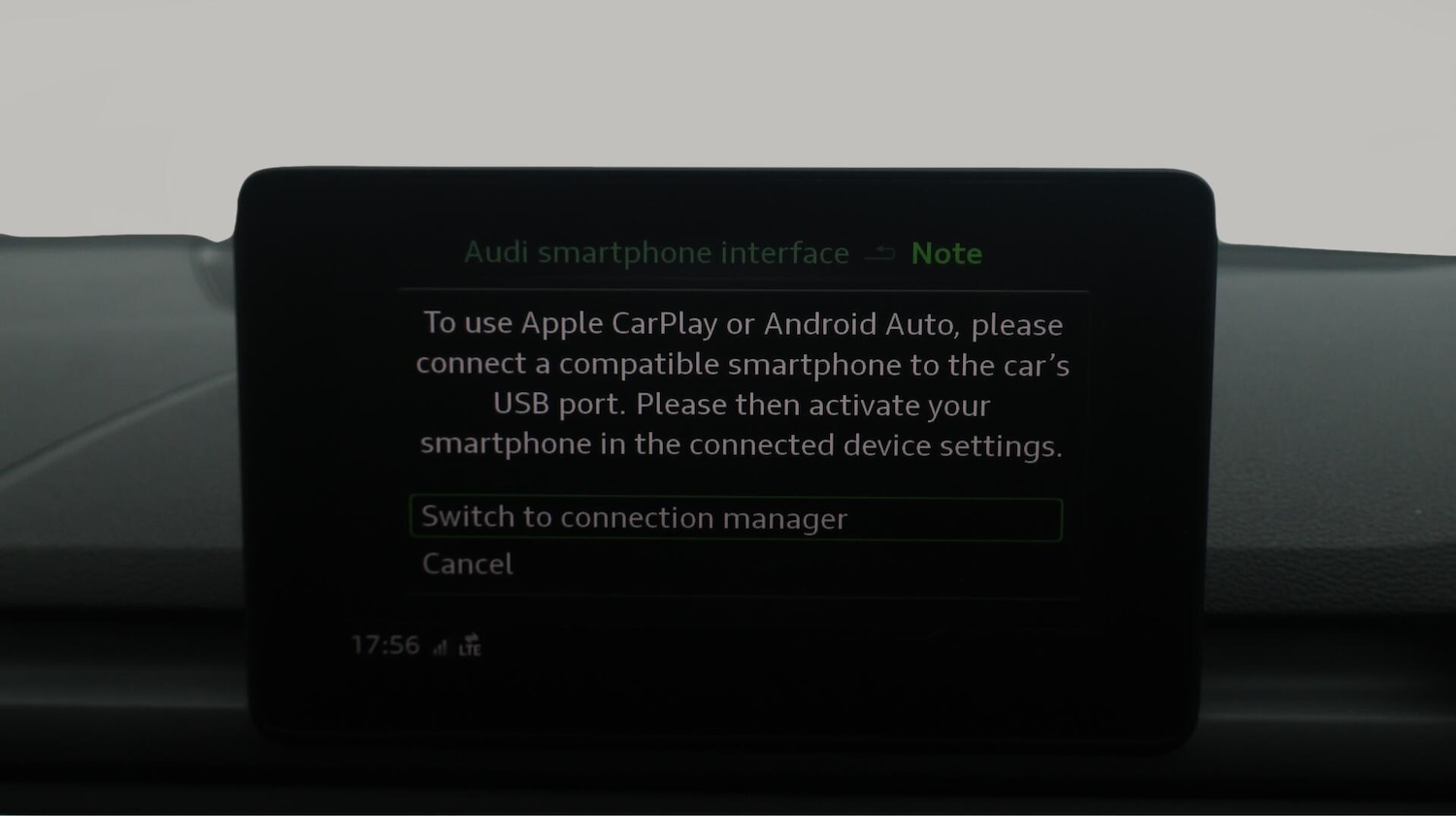Tap the word 'smartphone' in the last message line
Image resolution: width=1456 pixels, height=816 pixels.
pyautogui.click(x=505, y=445)
